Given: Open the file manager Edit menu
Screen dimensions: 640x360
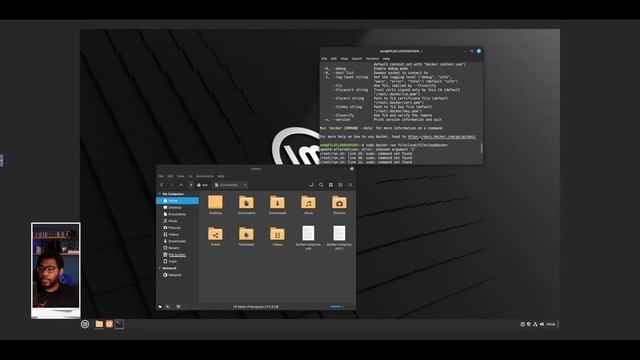Looking at the screenshot, I should [170, 176].
